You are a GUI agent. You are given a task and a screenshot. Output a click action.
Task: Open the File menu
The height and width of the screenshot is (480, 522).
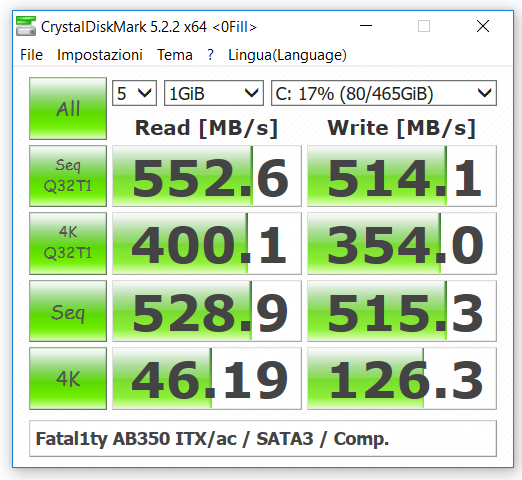tap(31, 55)
